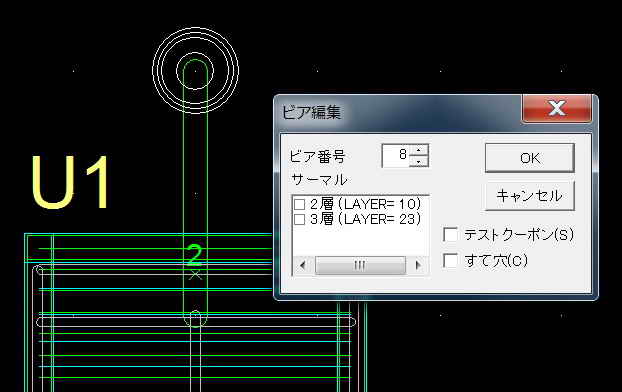Click the thermal list horizontal scrollbar thumb
622x392 pixels.
point(360,265)
